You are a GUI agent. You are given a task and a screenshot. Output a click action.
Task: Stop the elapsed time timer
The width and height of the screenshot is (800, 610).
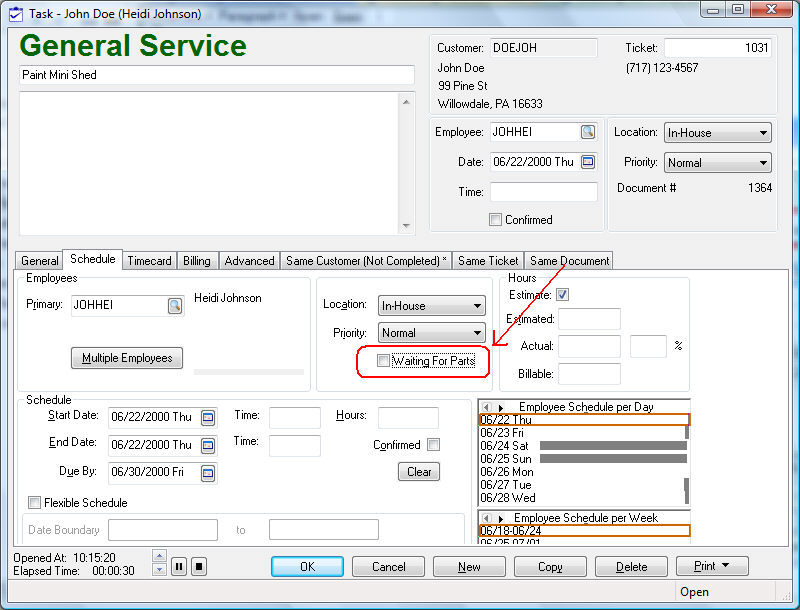[x=199, y=566]
